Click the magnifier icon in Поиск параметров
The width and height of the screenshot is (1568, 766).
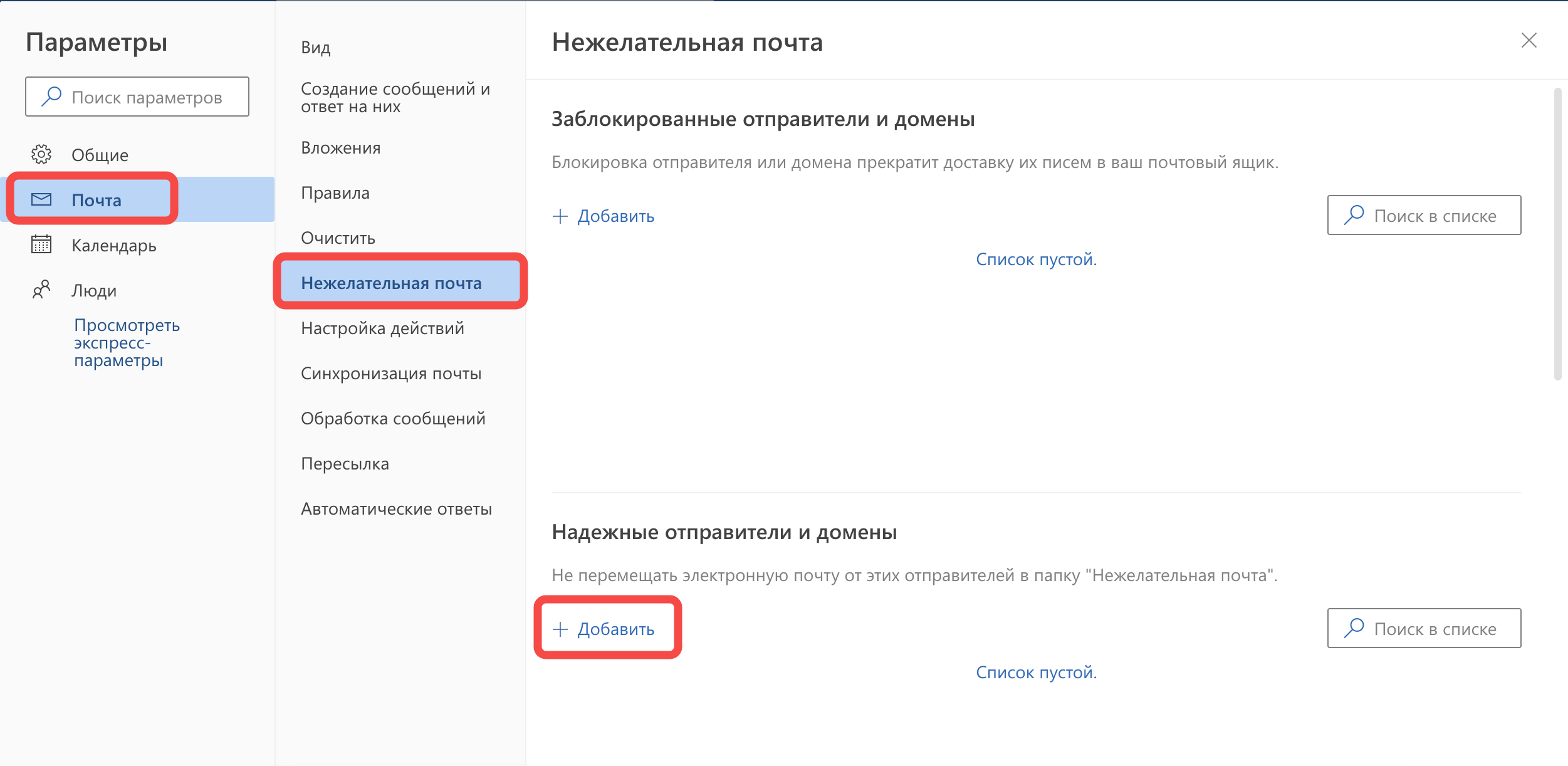click(51, 97)
